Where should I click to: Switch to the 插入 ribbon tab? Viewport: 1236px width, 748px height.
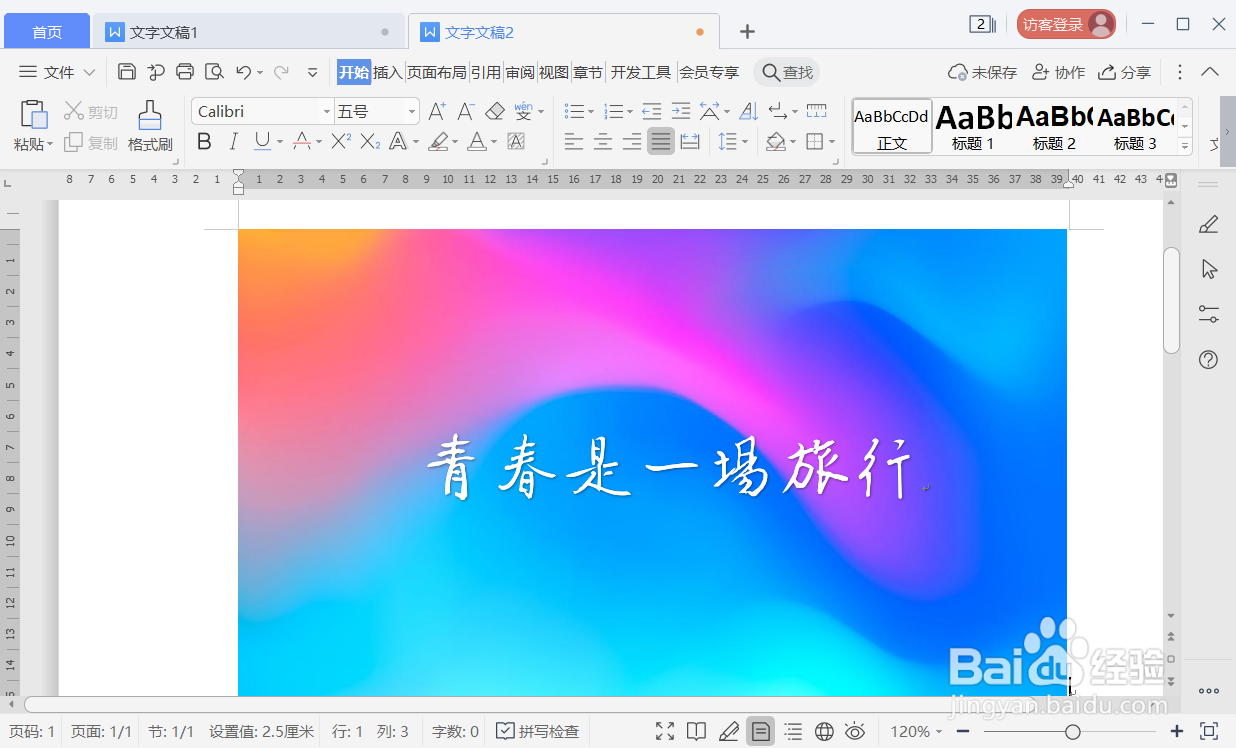tap(388, 71)
